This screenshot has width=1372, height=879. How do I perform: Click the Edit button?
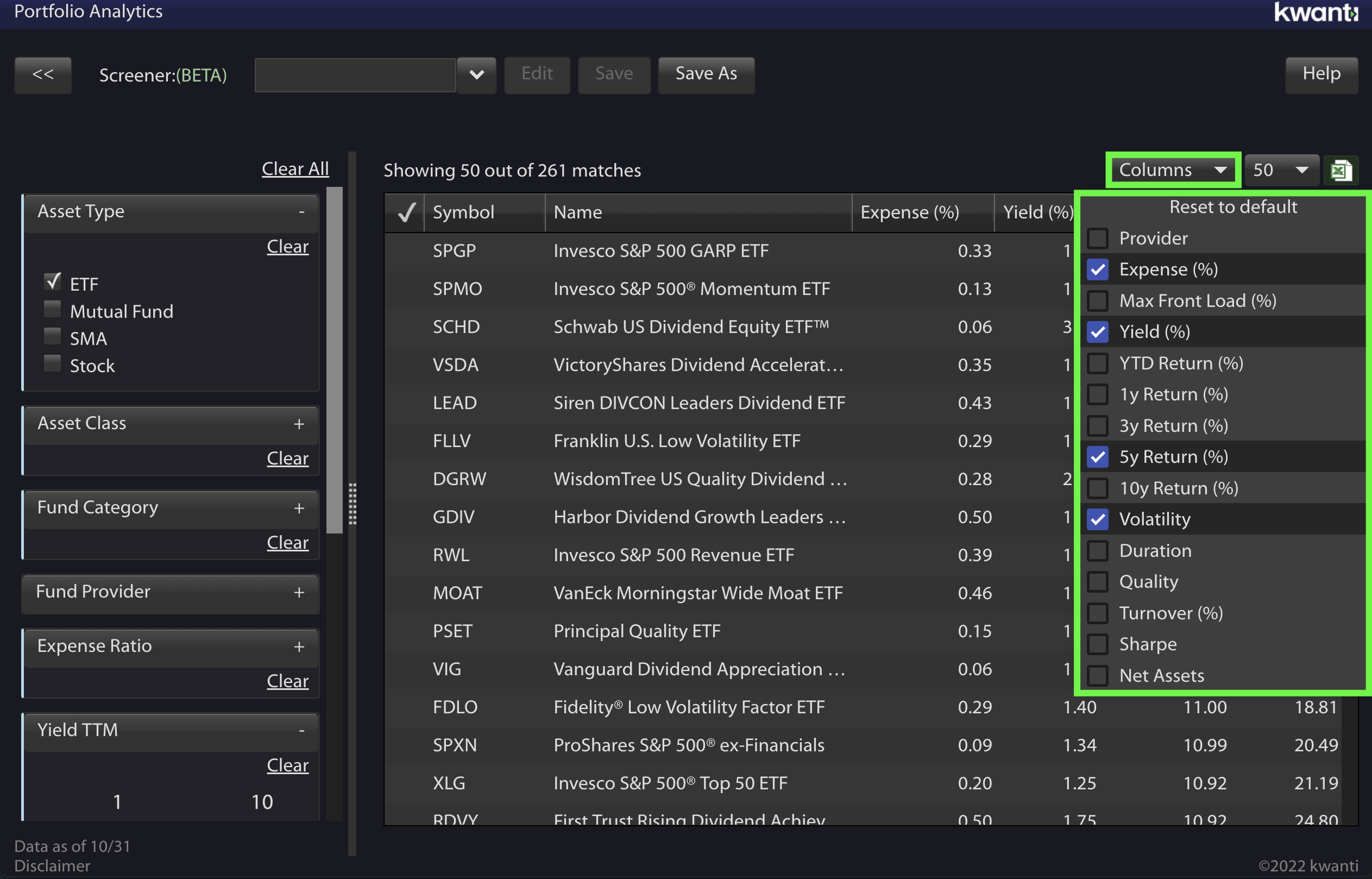pos(537,74)
